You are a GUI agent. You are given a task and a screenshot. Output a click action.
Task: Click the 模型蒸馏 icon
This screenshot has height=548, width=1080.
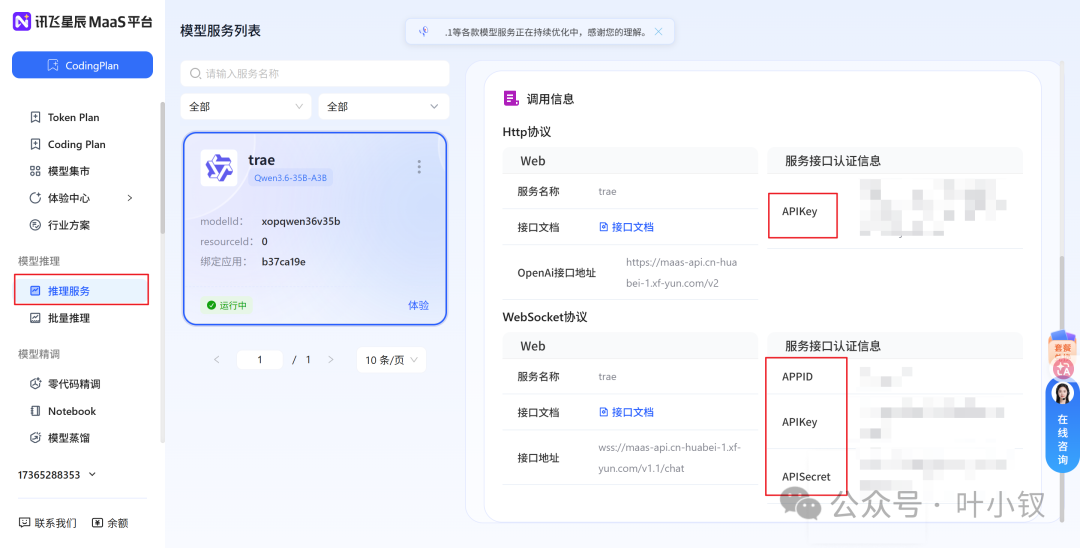pyautogui.click(x=35, y=438)
